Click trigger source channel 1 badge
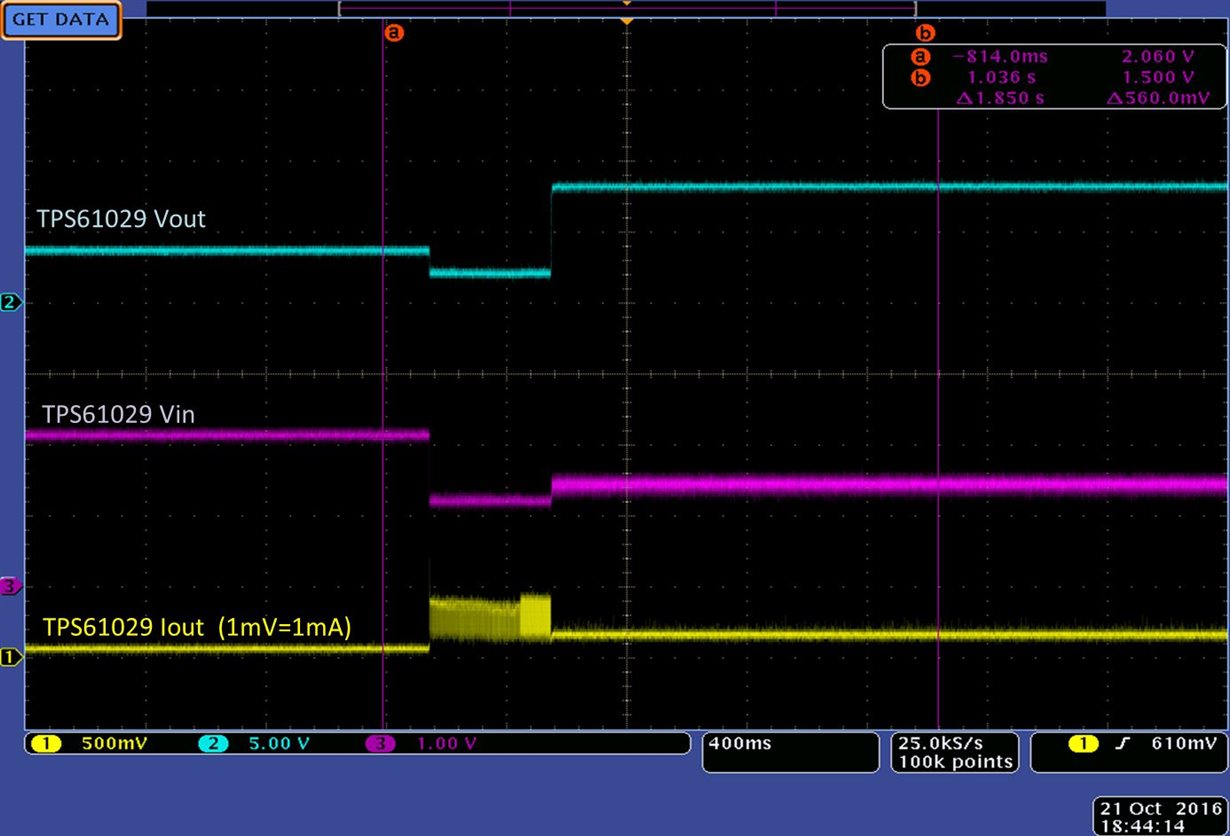This screenshot has height=836, width=1230. pyautogui.click(x=1082, y=744)
